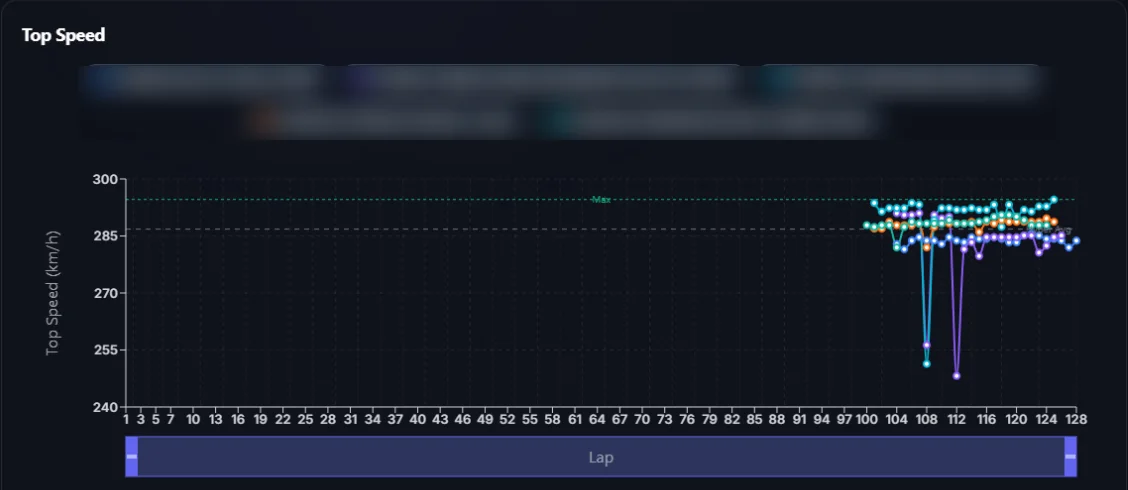
Task: Click the x-axis label for lap 100
Action: click(867, 419)
